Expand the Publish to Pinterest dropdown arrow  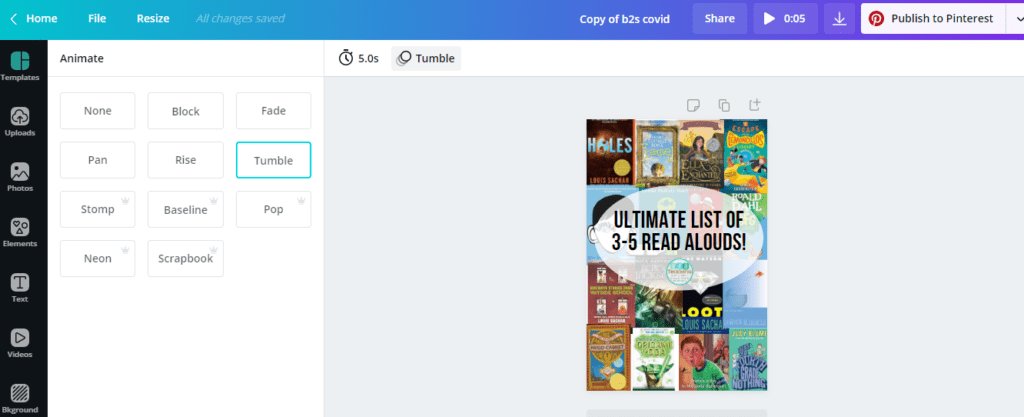(x=1014, y=19)
